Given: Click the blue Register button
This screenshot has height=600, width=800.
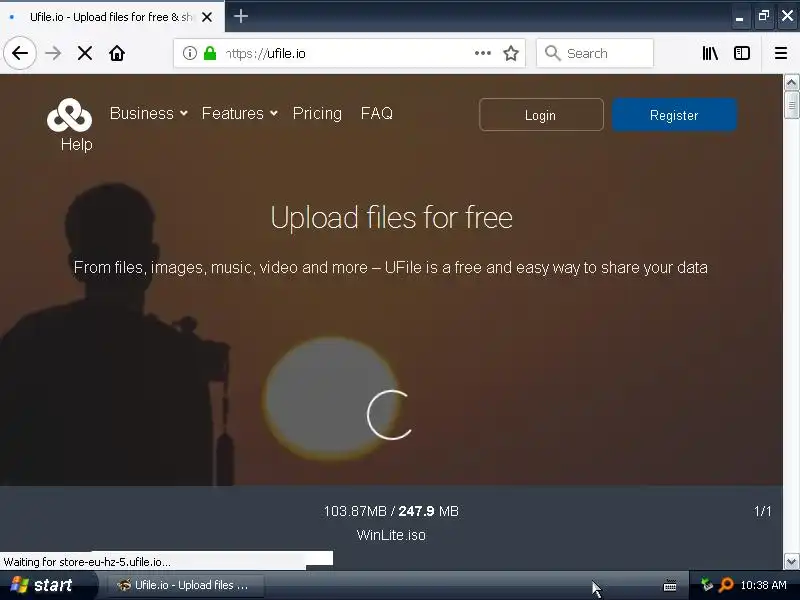Looking at the screenshot, I should click(x=674, y=115).
